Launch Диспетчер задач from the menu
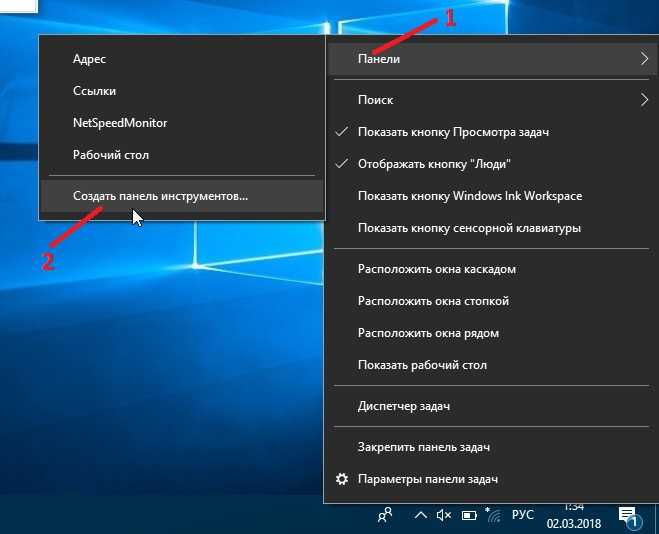Image resolution: width=659 pixels, height=534 pixels. 491,406
